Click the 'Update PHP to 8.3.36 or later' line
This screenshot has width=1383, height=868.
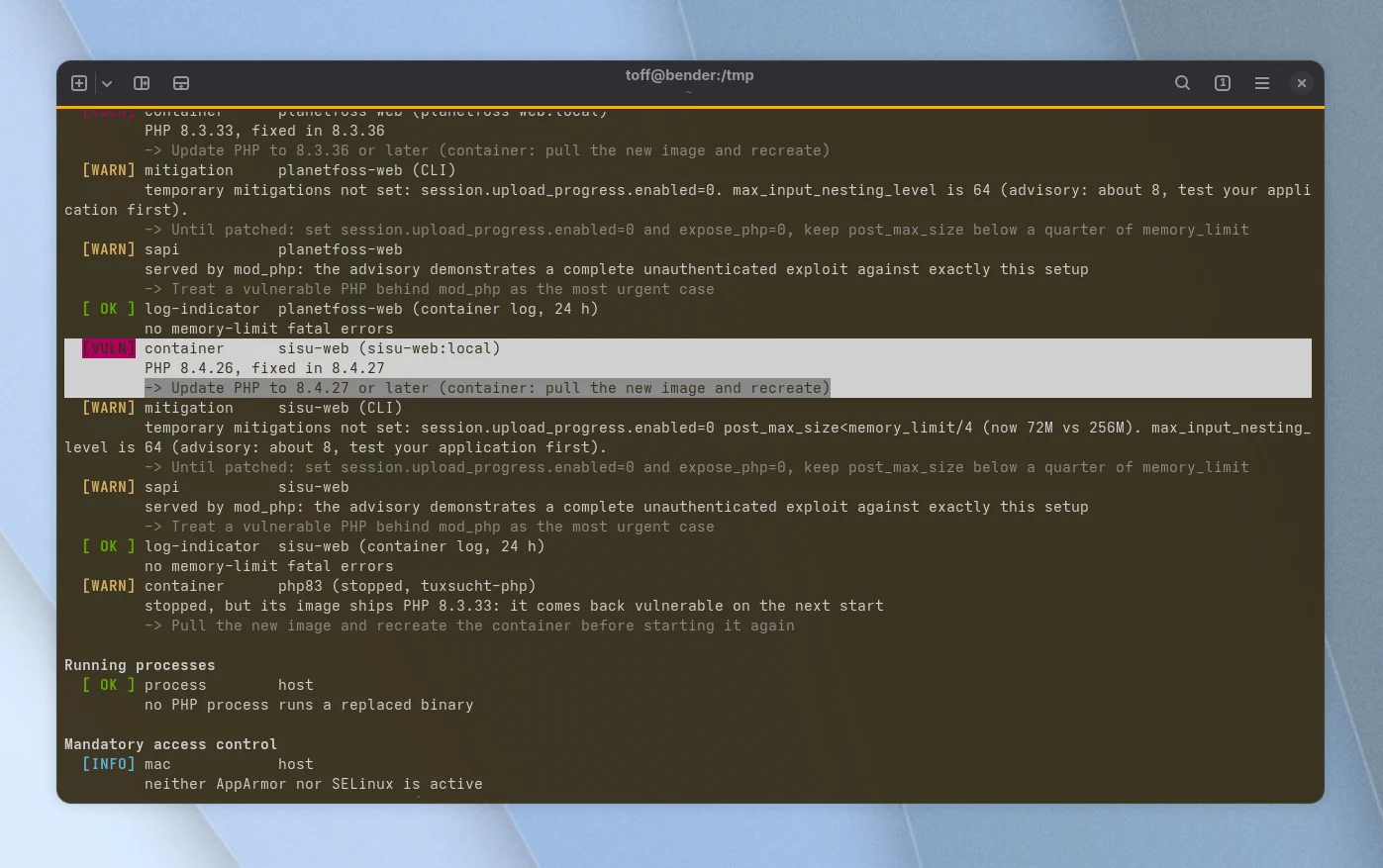487,150
